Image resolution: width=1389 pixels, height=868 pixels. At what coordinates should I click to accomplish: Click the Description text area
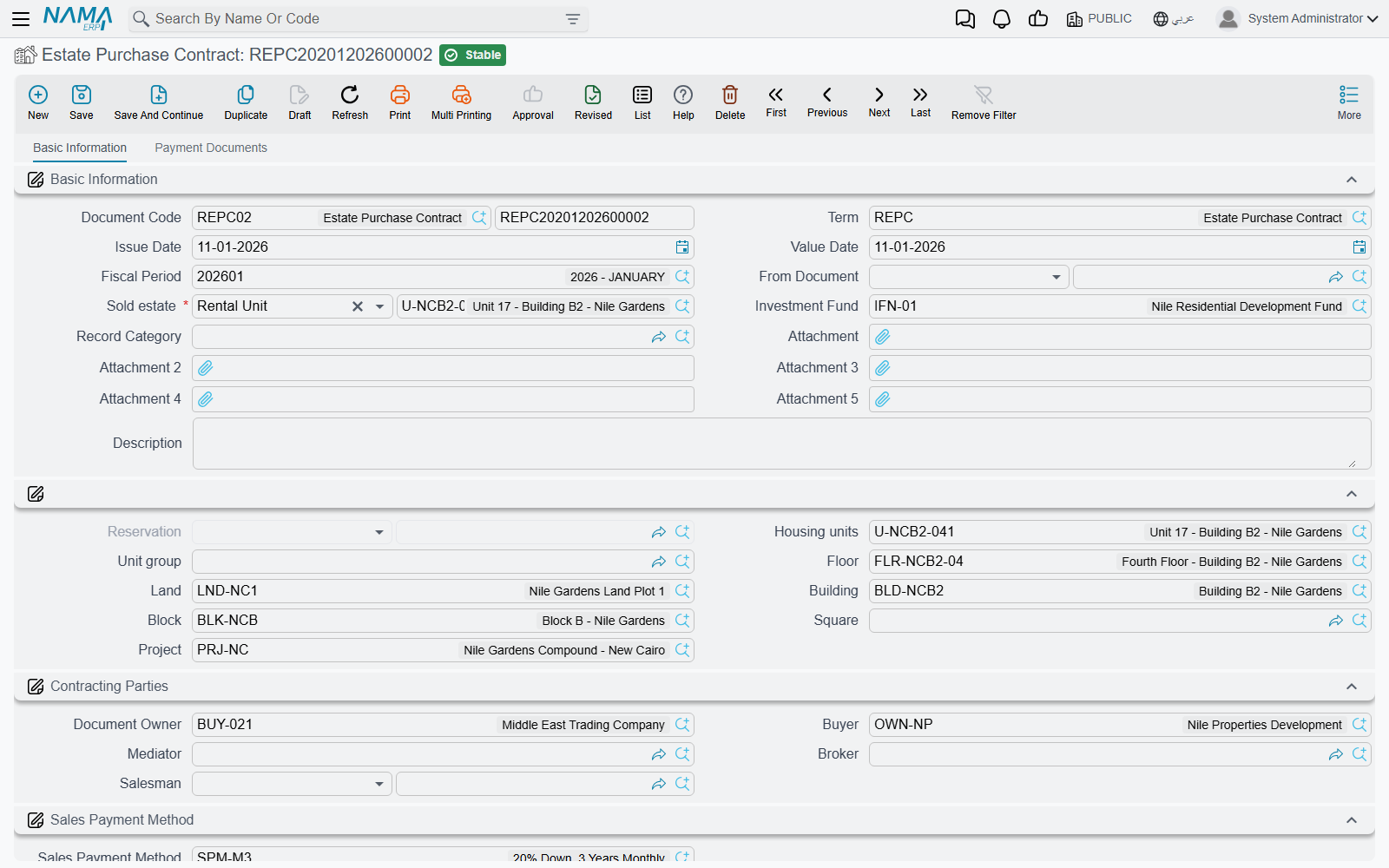click(781, 444)
